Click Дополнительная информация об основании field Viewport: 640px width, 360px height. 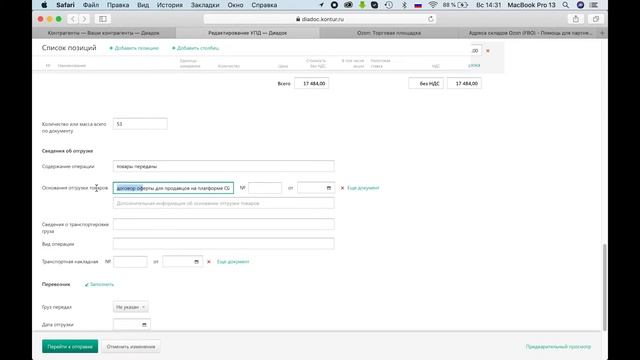224,203
